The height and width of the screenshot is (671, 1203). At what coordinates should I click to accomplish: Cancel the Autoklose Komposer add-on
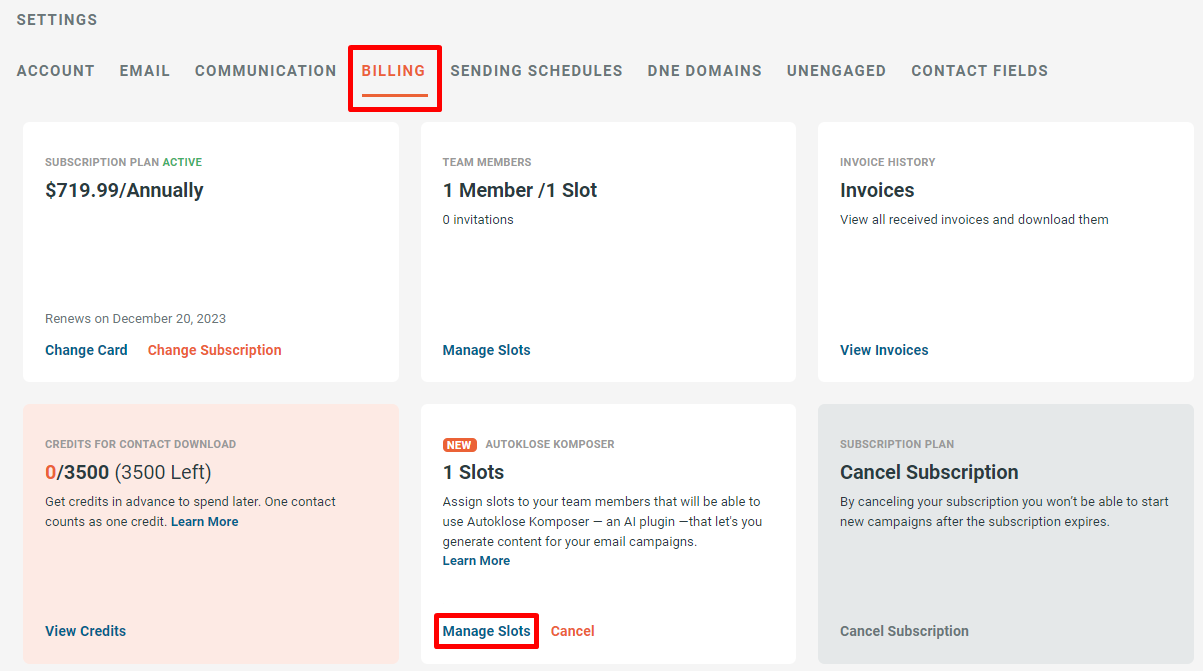click(572, 631)
